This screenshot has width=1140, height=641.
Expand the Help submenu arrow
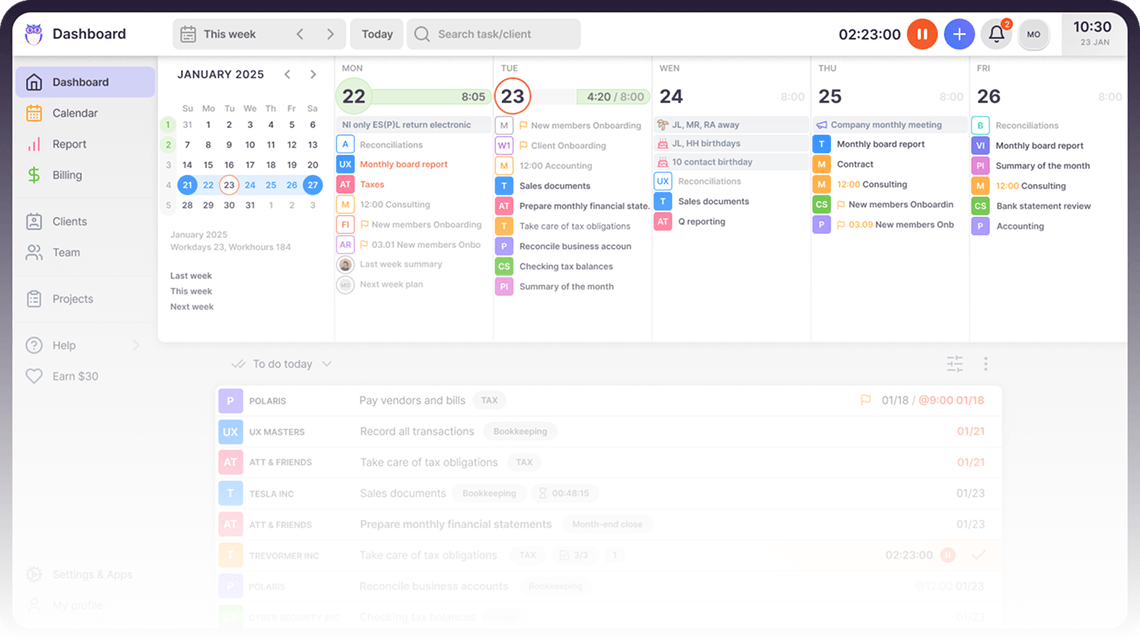coord(136,346)
